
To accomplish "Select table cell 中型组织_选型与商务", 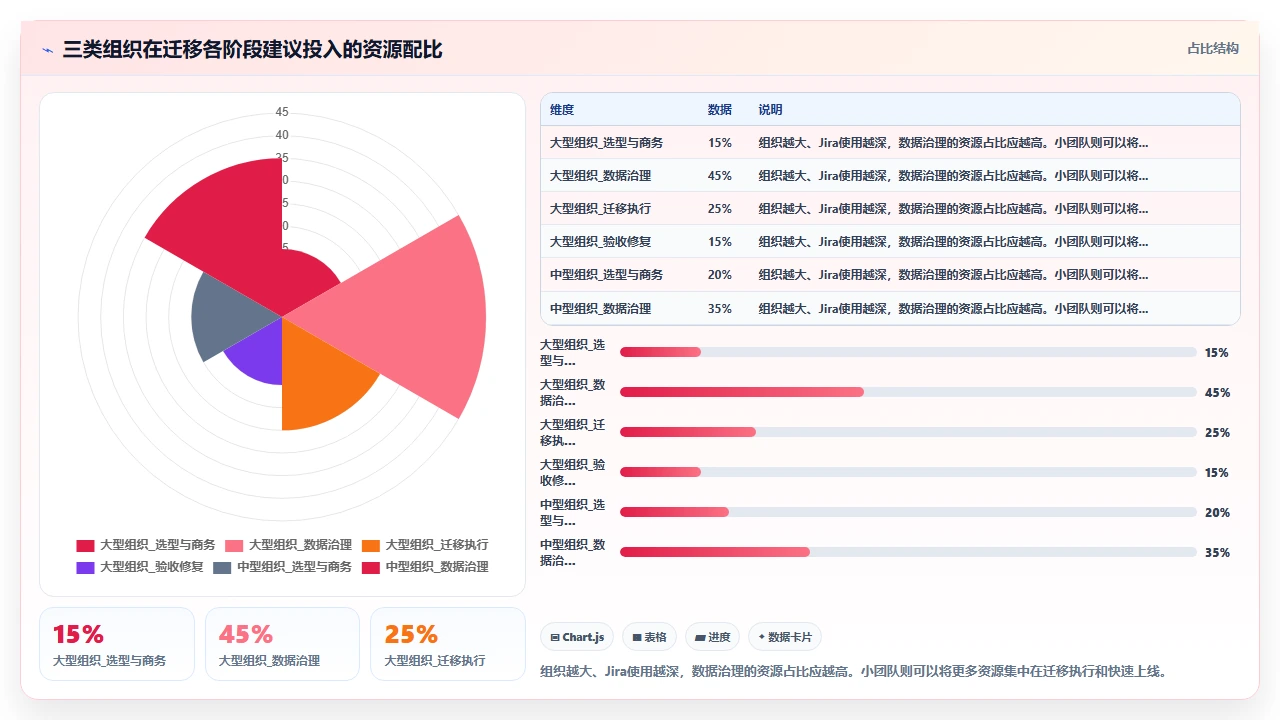I will point(606,275).
